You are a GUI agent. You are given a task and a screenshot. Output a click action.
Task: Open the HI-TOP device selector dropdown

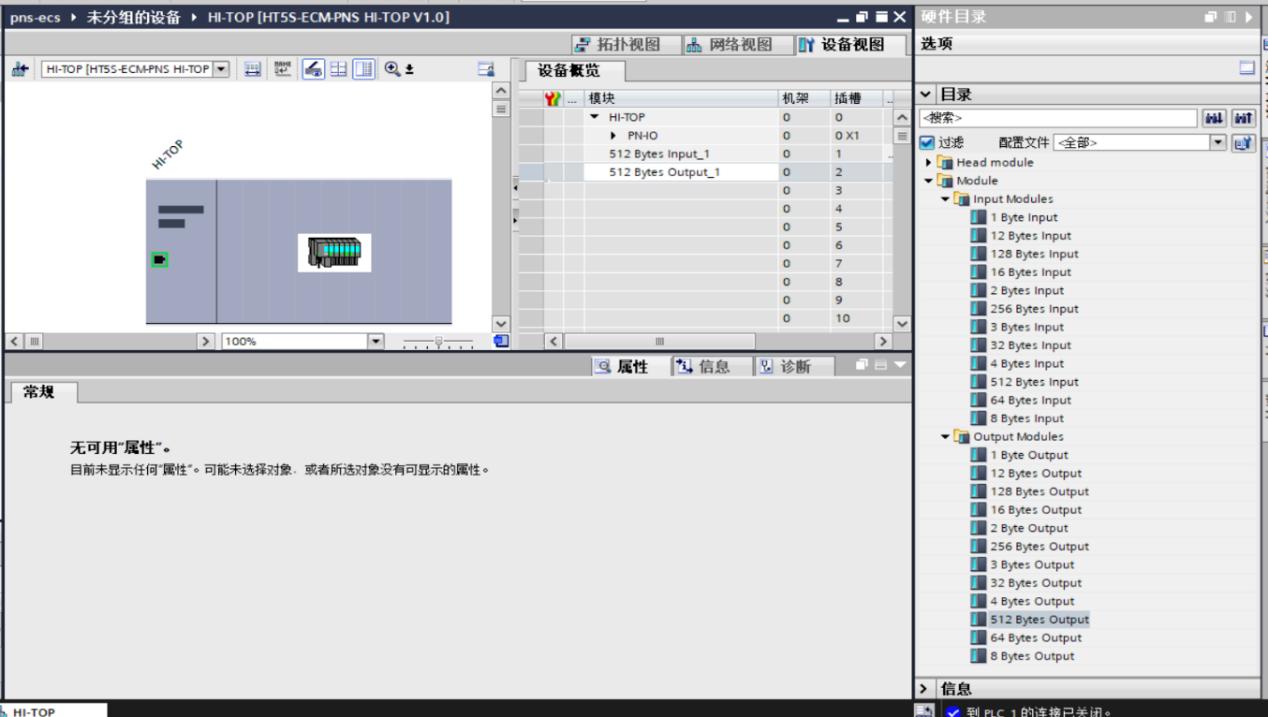click(x=221, y=69)
